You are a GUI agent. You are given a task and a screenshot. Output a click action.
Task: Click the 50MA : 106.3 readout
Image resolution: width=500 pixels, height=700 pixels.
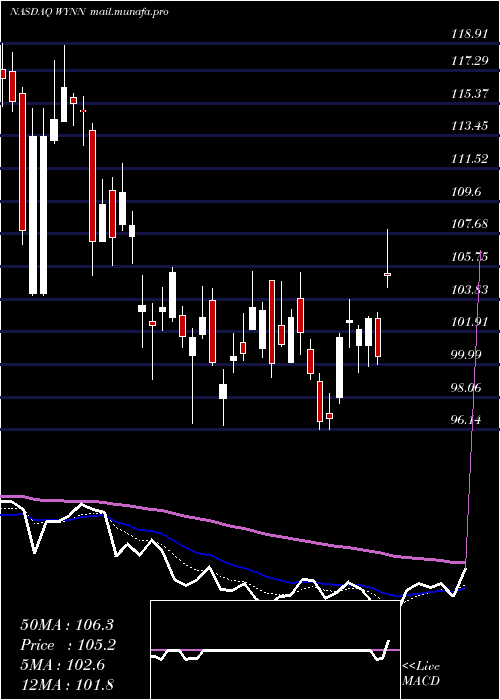pos(67,625)
